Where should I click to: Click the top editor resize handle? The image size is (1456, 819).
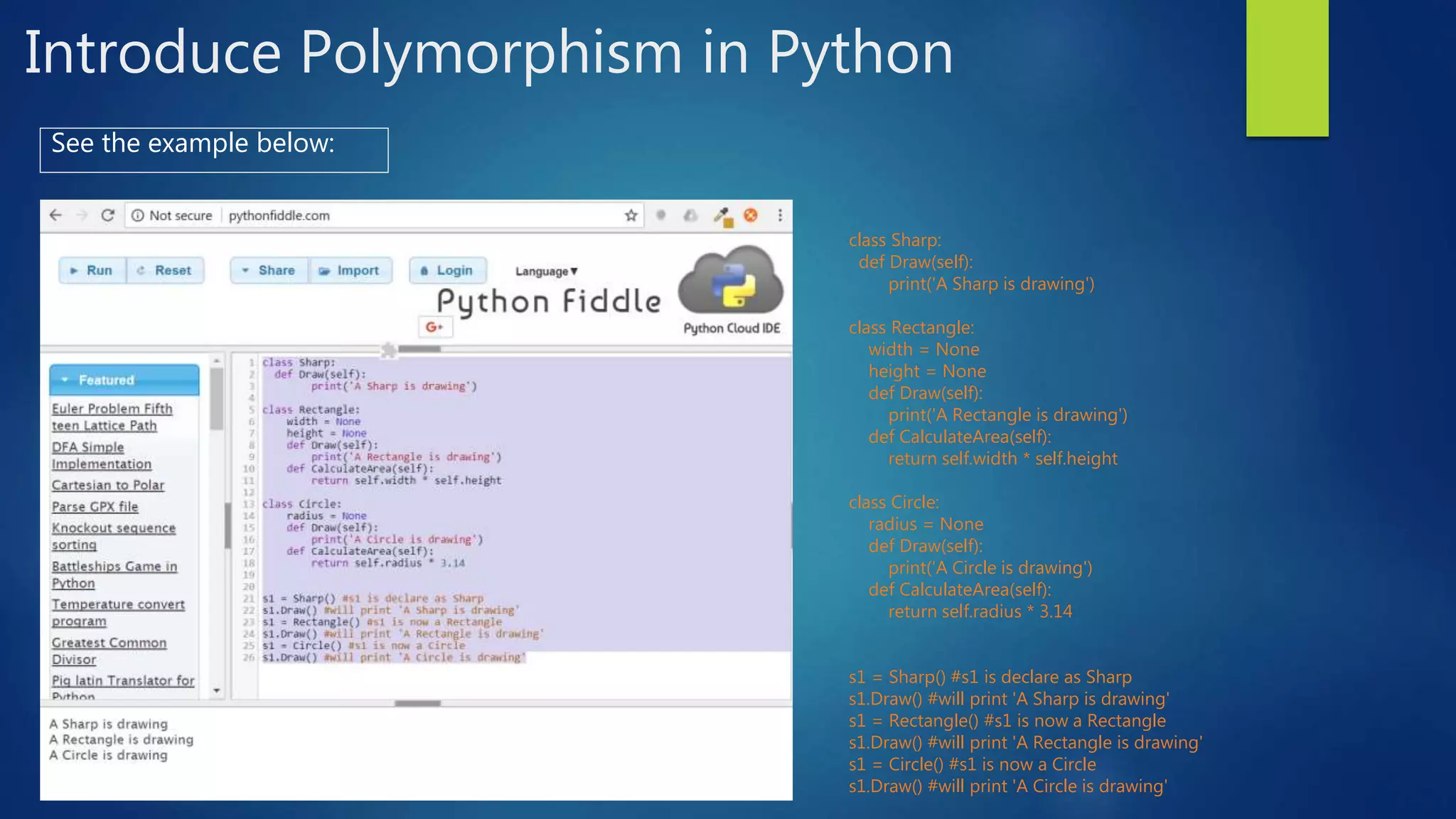click(x=419, y=349)
